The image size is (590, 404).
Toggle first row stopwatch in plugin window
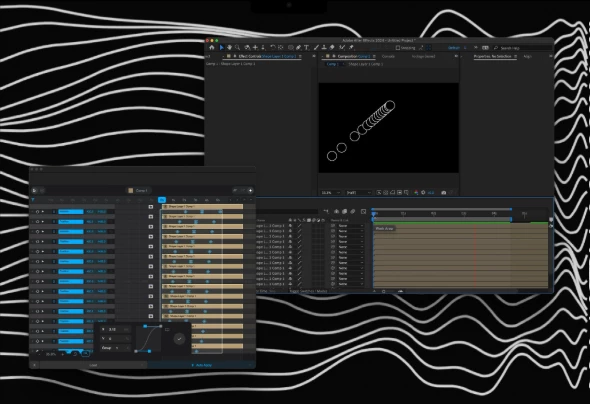(37, 211)
